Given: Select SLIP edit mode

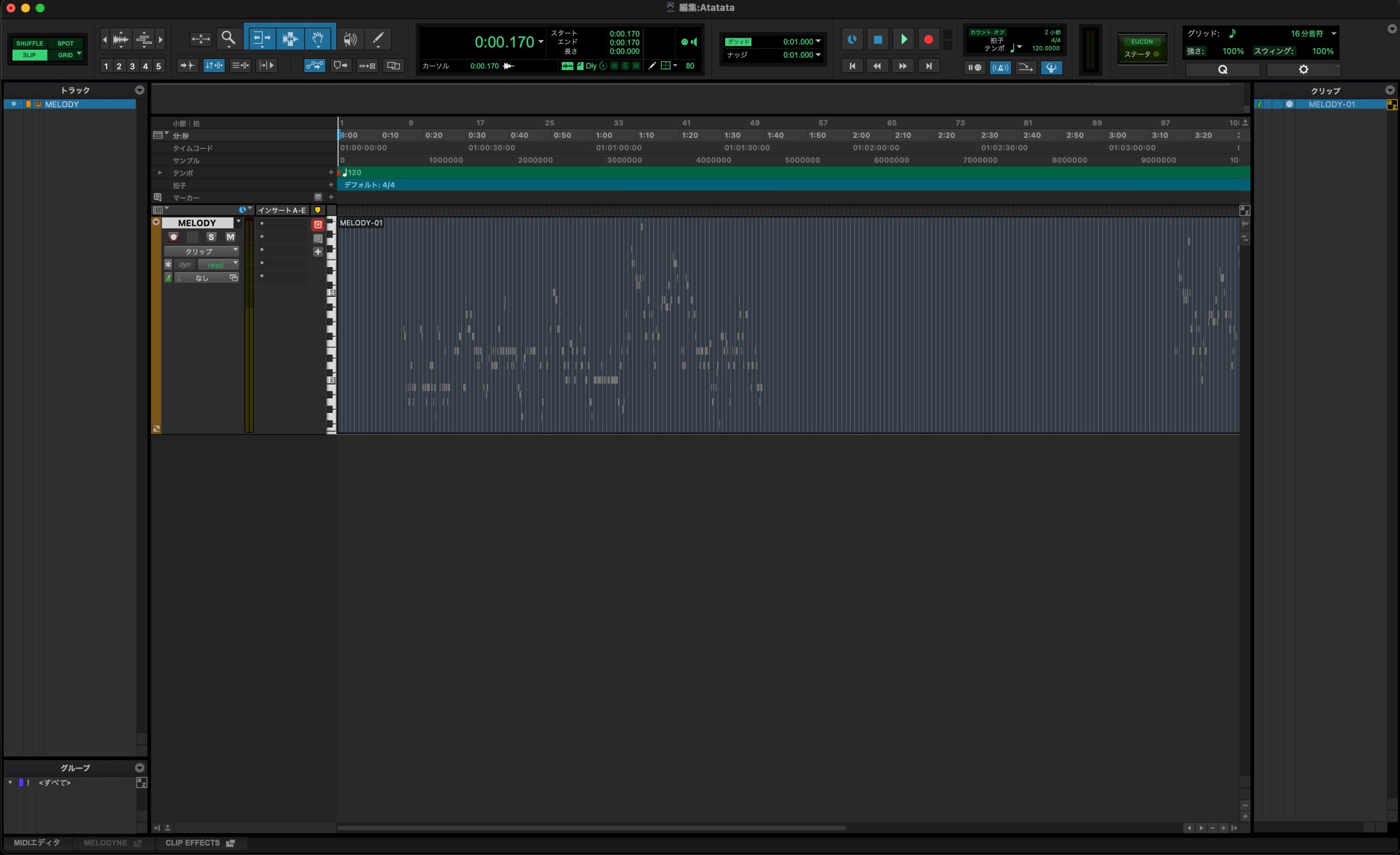Looking at the screenshot, I should 30,55.
